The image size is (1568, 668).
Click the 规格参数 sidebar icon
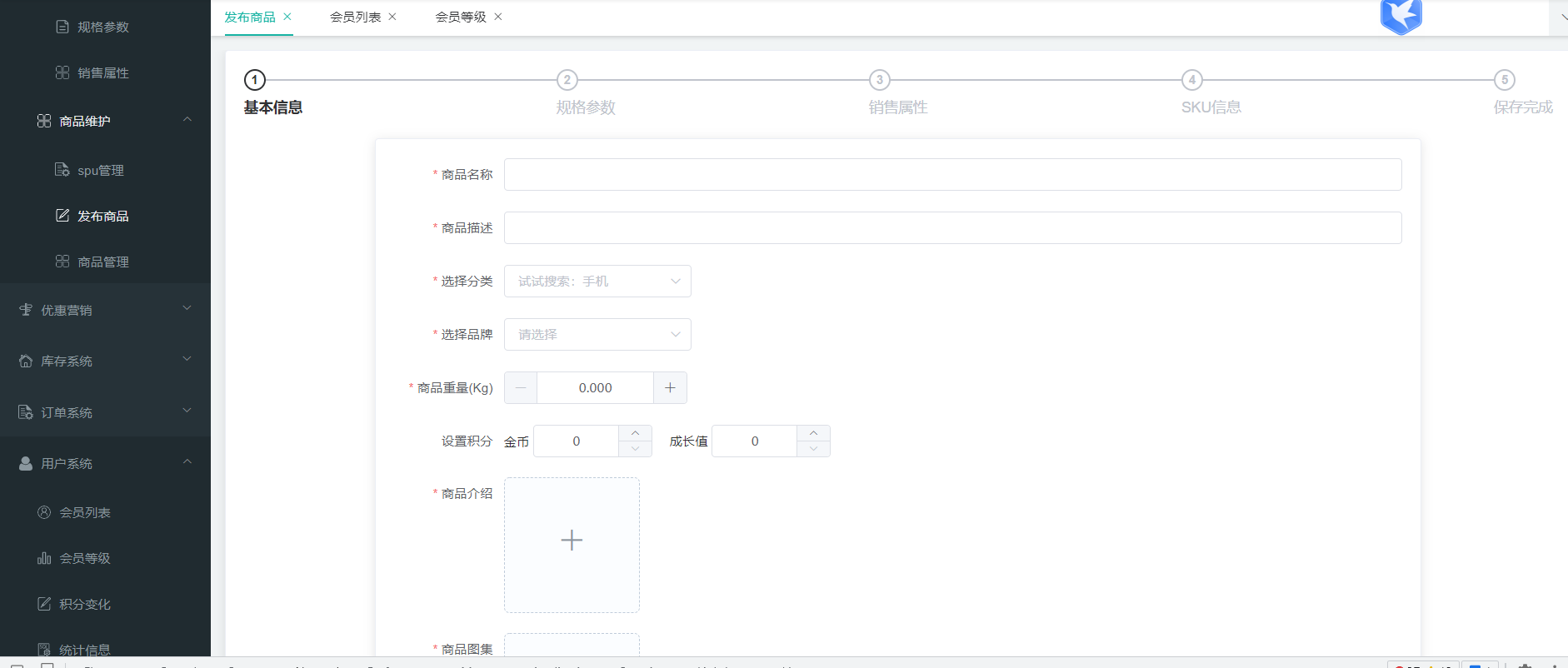point(62,27)
